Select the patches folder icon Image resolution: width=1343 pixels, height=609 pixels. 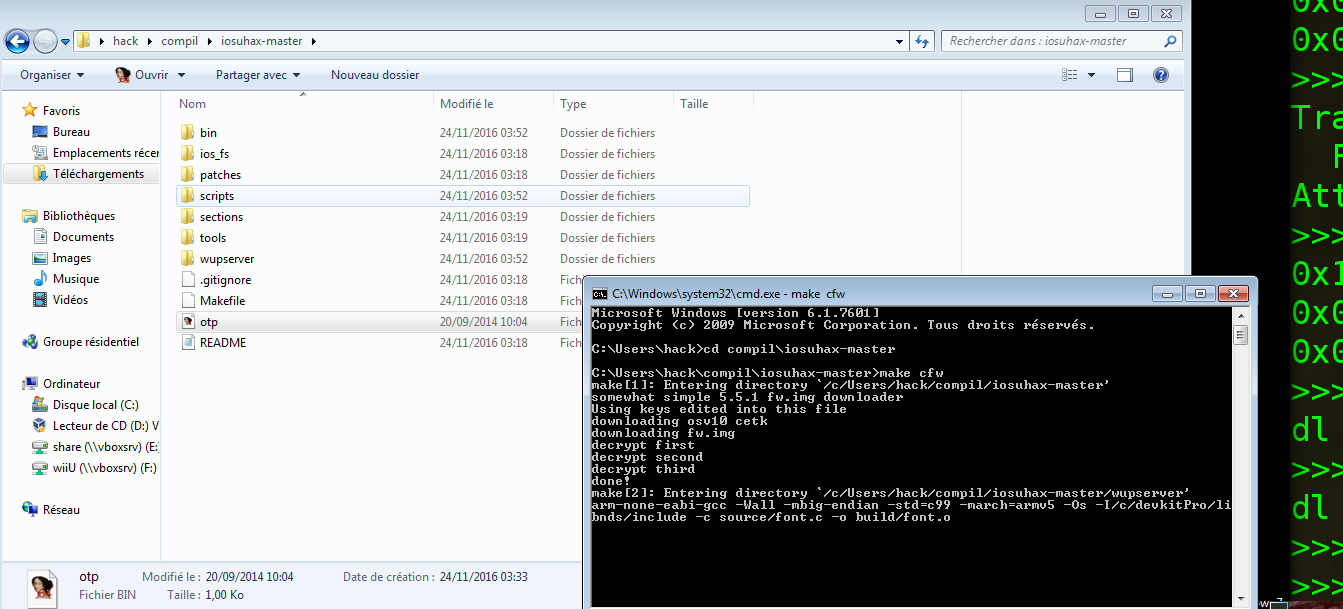click(187, 175)
